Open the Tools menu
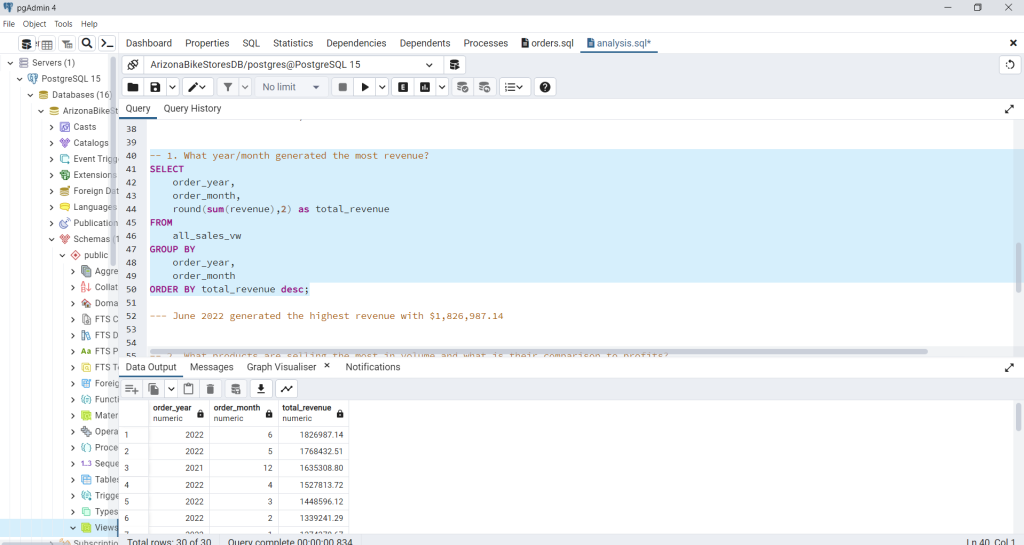Screen dimensions: 1024x545 point(63,23)
